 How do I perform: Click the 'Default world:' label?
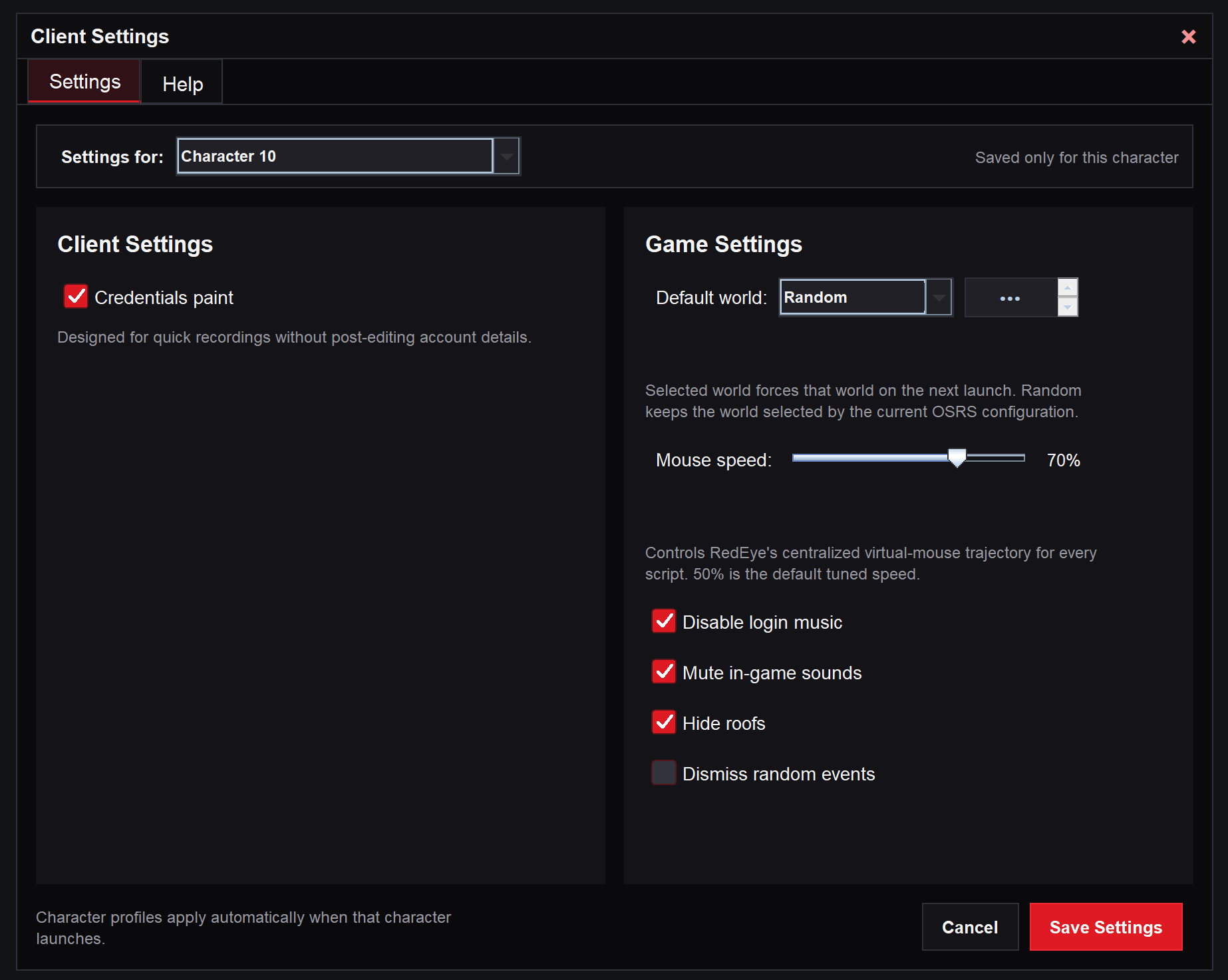click(711, 297)
